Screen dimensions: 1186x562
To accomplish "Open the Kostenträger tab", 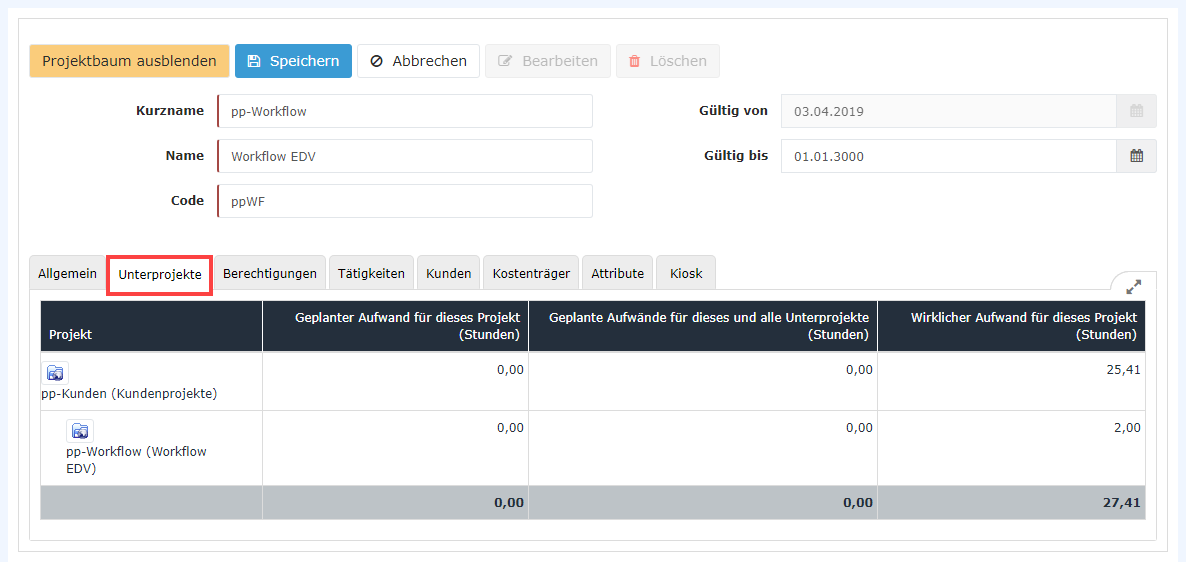I will 531,274.
